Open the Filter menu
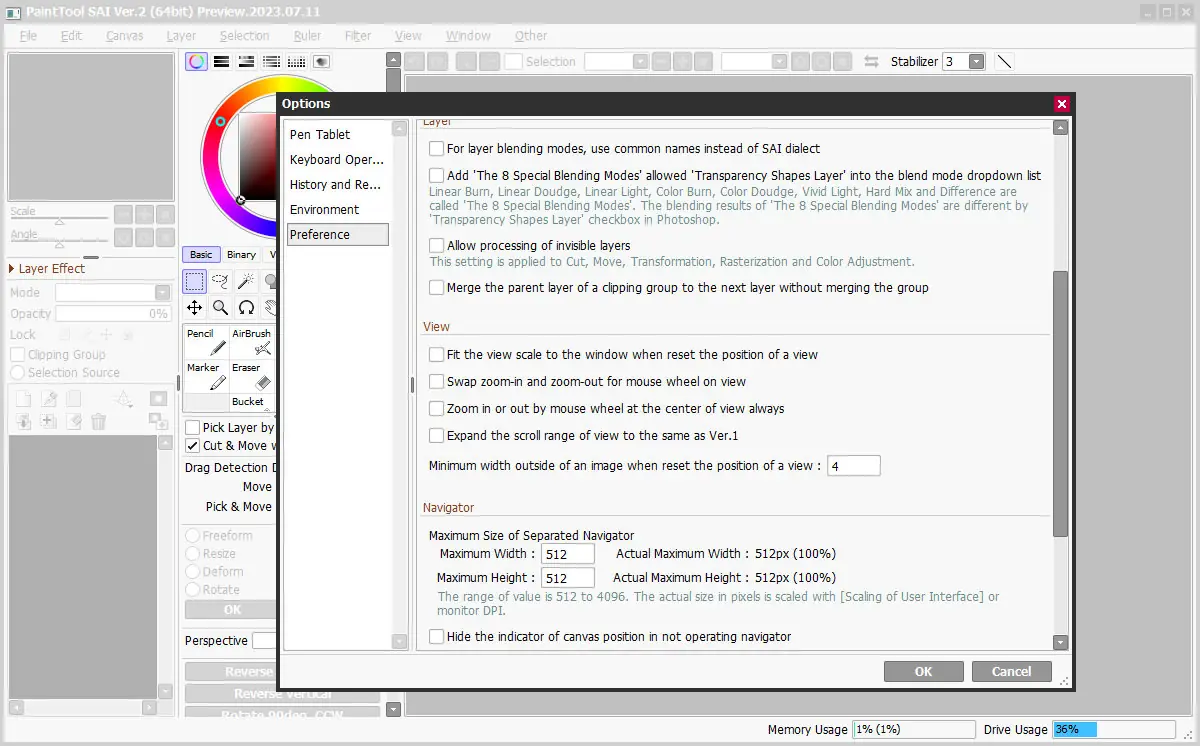This screenshot has width=1200, height=746. tap(358, 35)
